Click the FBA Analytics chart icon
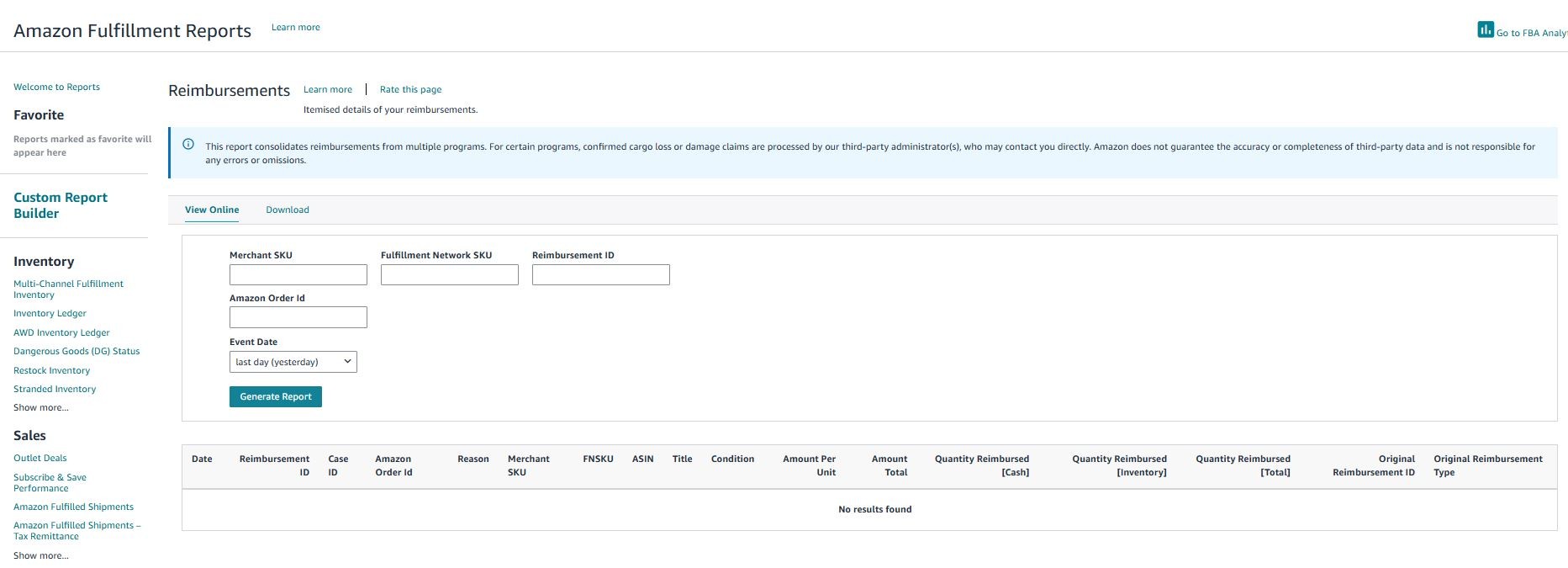The image size is (1568, 568). [1486, 29]
